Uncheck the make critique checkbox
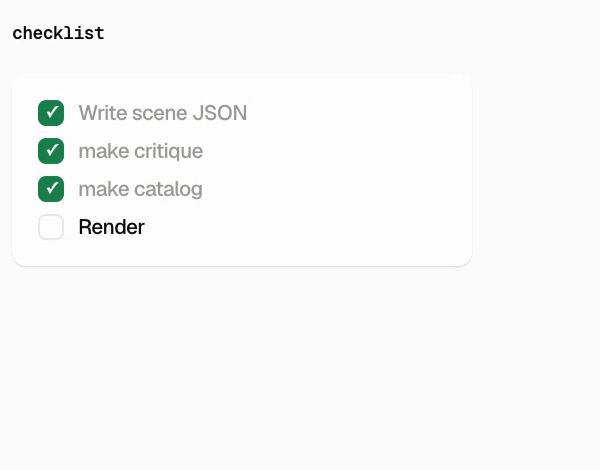600x470 pixels. [51, 151]
